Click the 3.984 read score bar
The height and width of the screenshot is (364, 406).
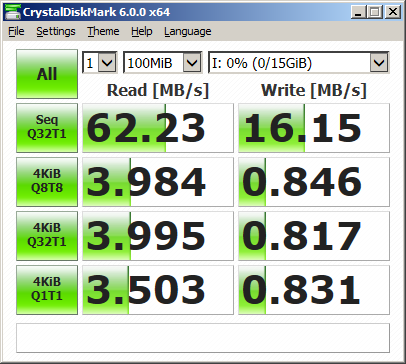coord(158,182)
